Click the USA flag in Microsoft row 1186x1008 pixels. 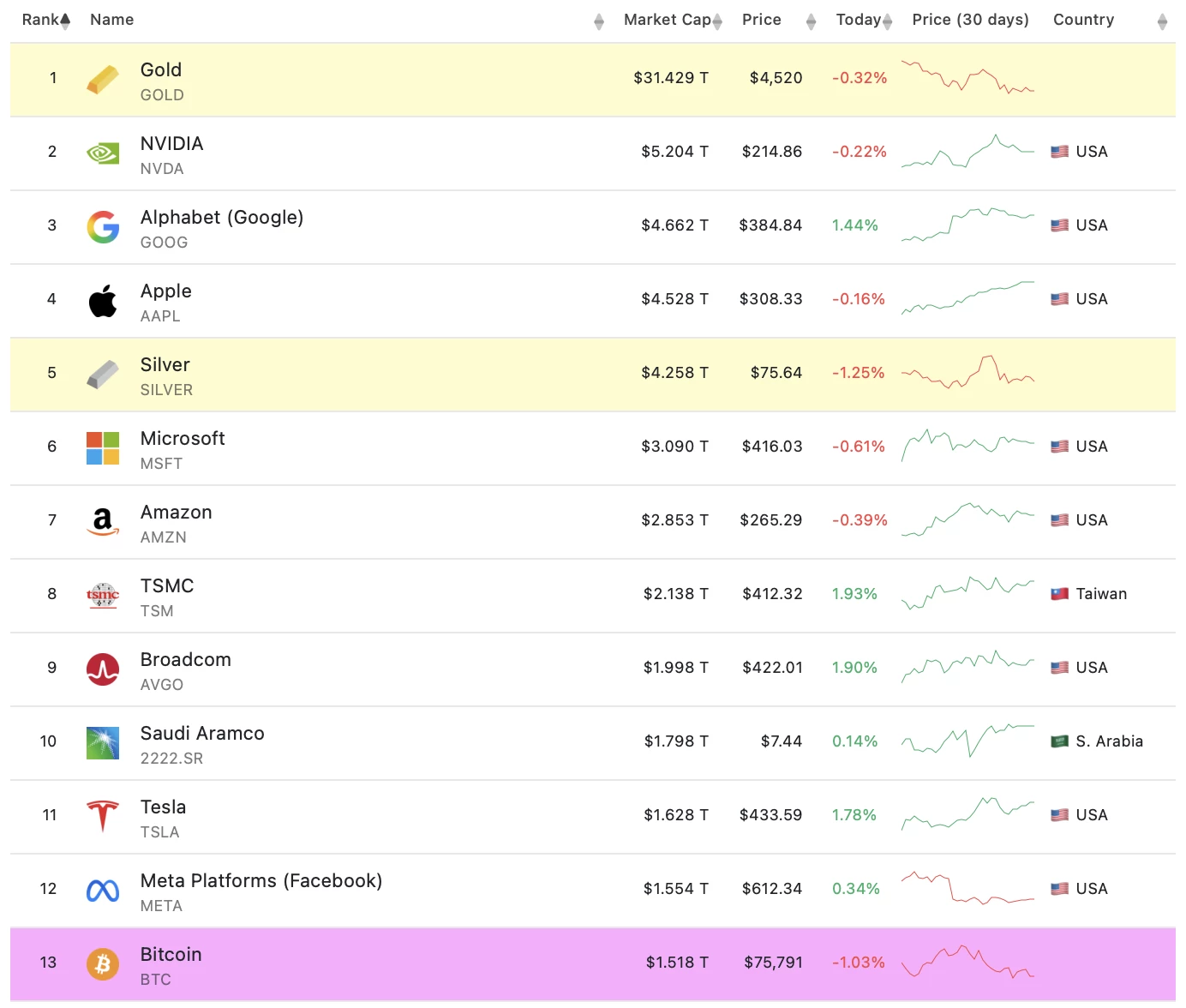point(1060,447)
